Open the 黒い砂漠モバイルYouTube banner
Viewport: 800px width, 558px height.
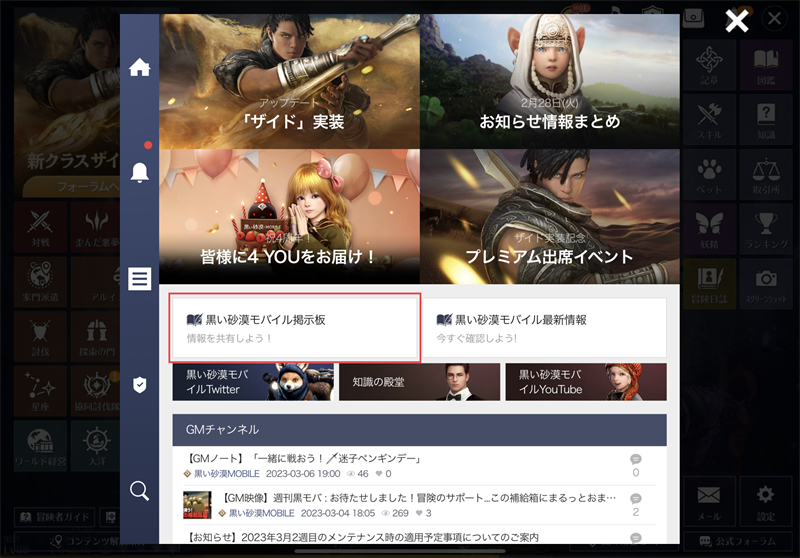[x=586, y=382]
